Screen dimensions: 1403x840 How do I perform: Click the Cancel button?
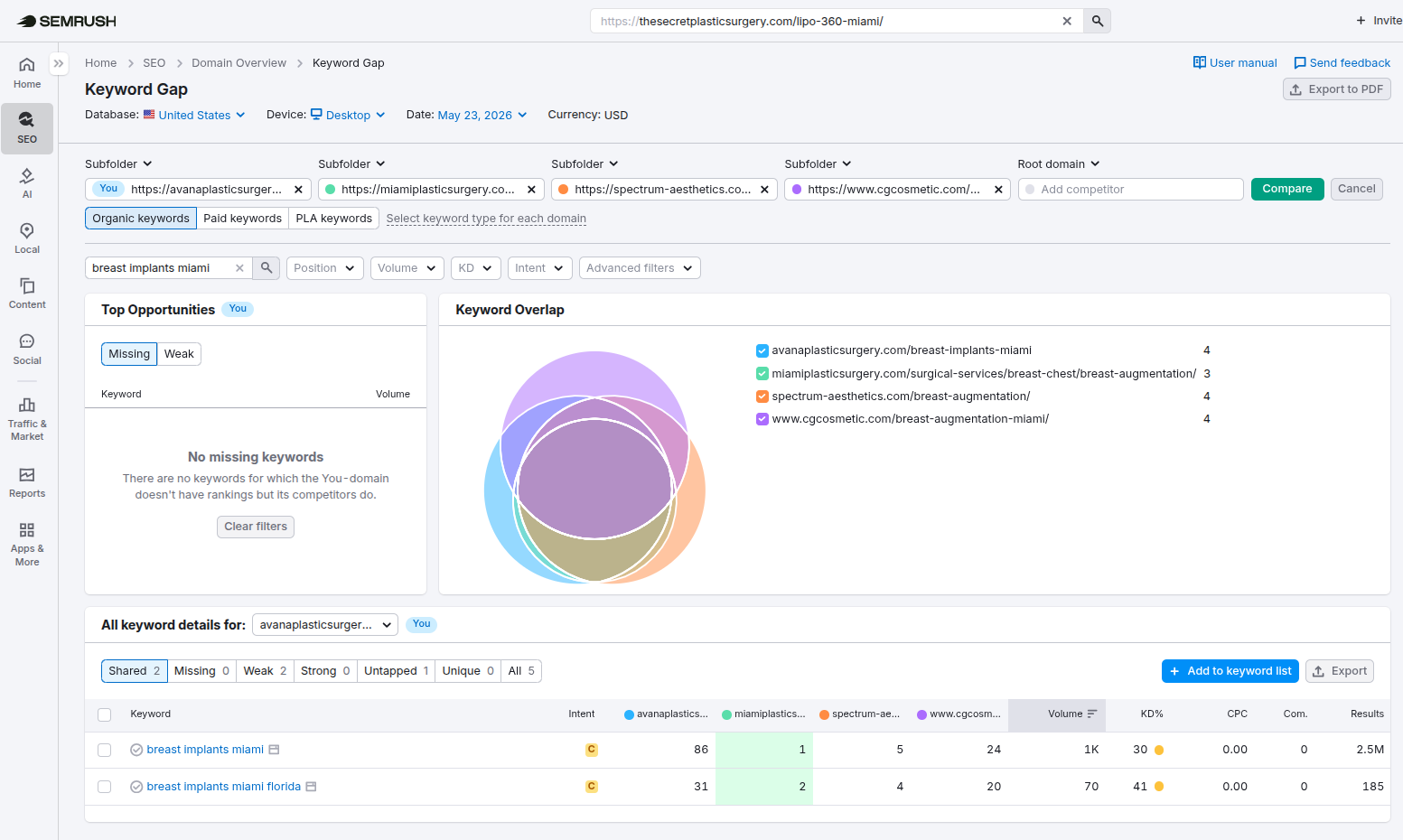click(1357, 190)
